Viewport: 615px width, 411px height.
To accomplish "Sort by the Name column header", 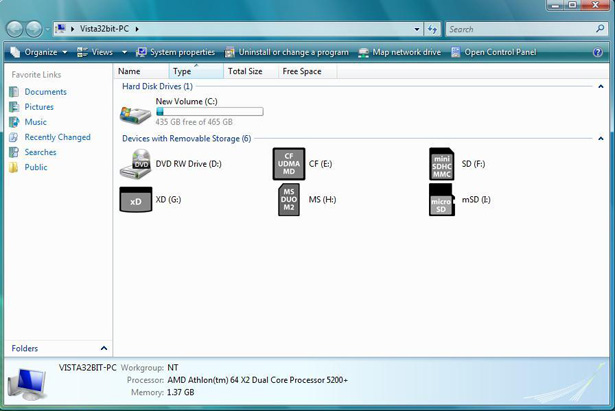I will click(142, 71).
